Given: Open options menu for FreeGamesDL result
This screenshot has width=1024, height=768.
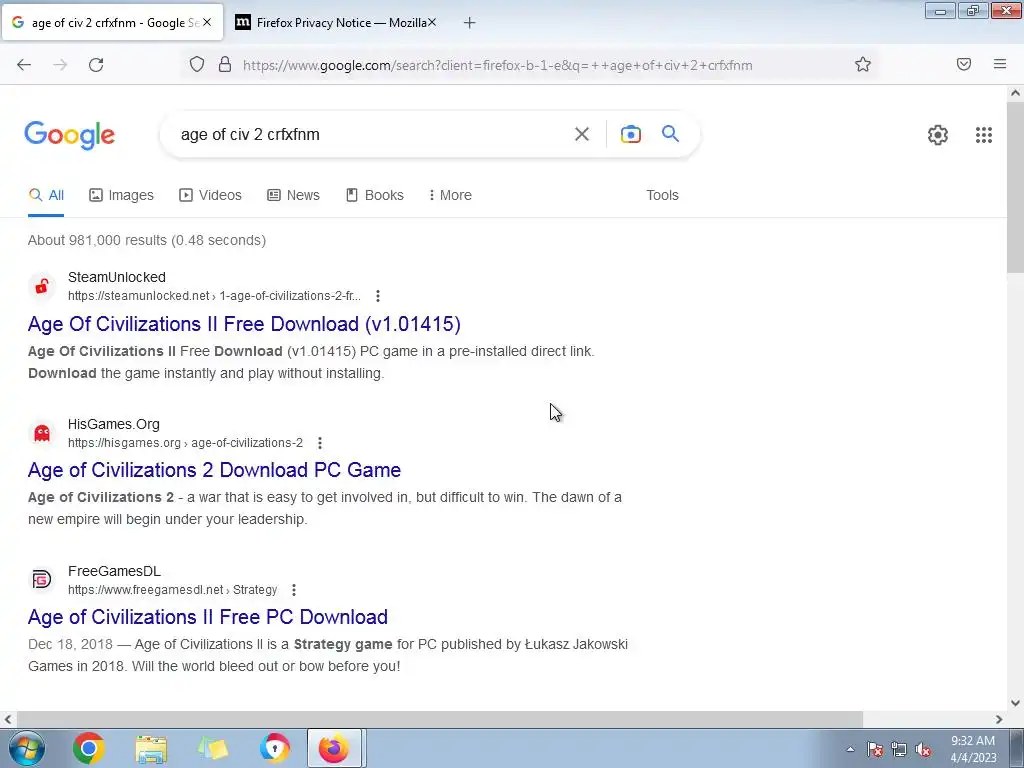Looking at the screenshot, I should pos(294,590).
